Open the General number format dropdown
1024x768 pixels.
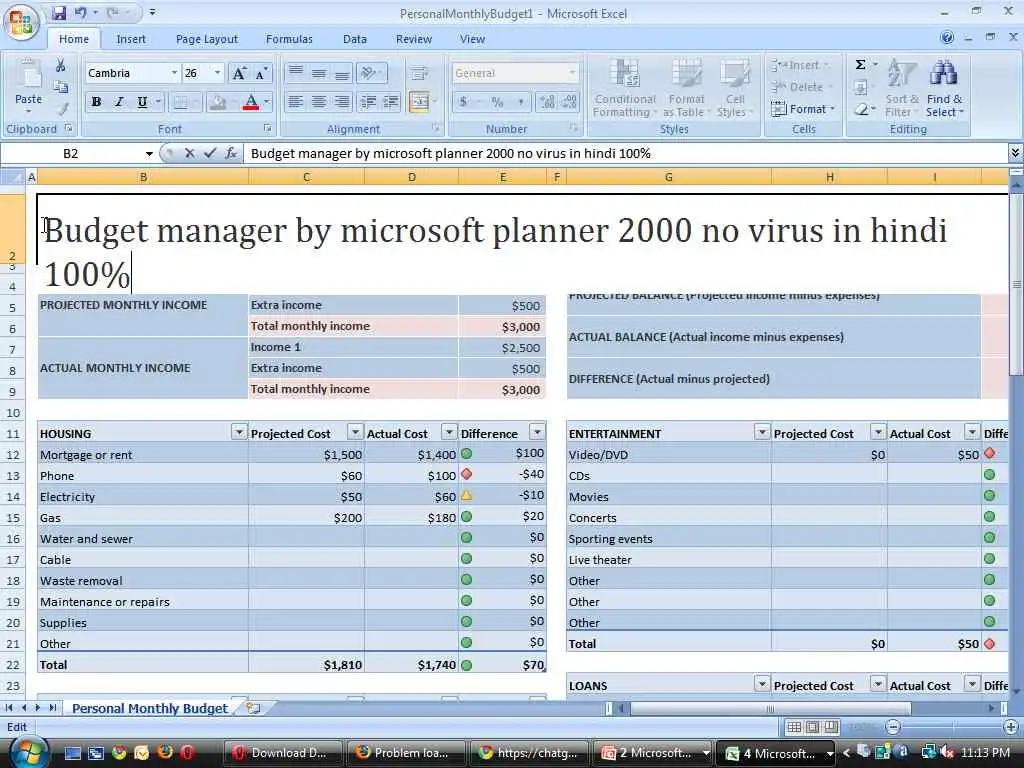(572, 73)
